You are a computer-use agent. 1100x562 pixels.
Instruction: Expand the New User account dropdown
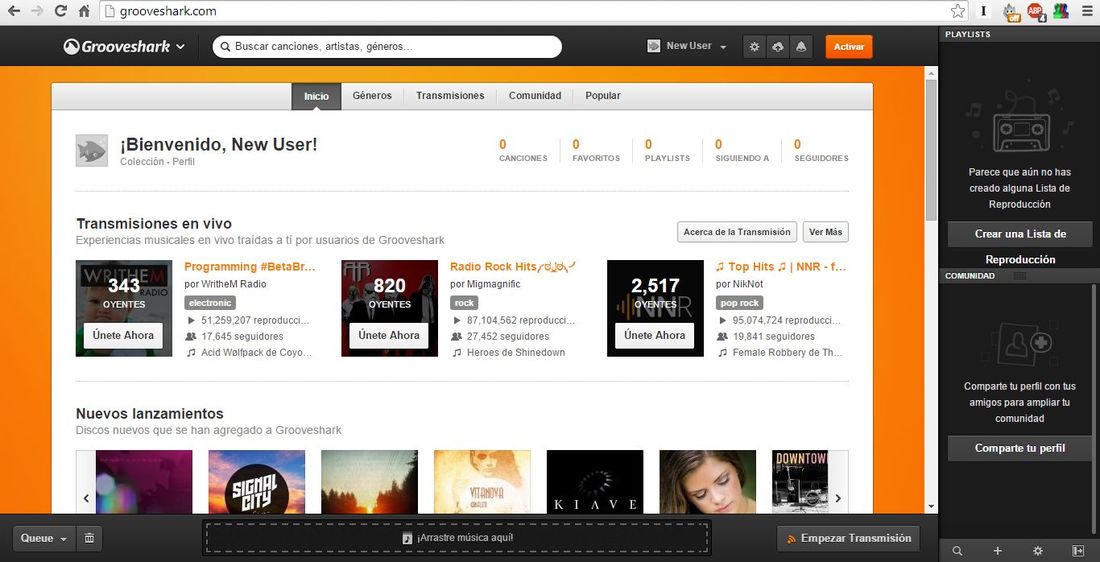pos(687,46)
